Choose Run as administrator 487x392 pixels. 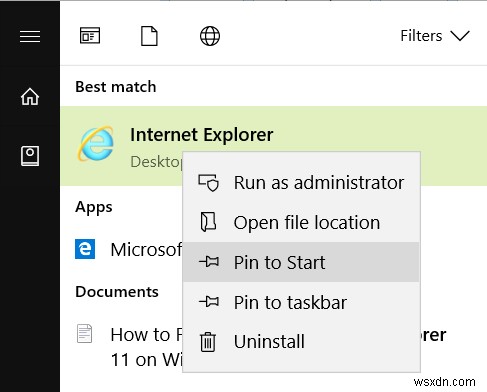click(x=301, y=183)
